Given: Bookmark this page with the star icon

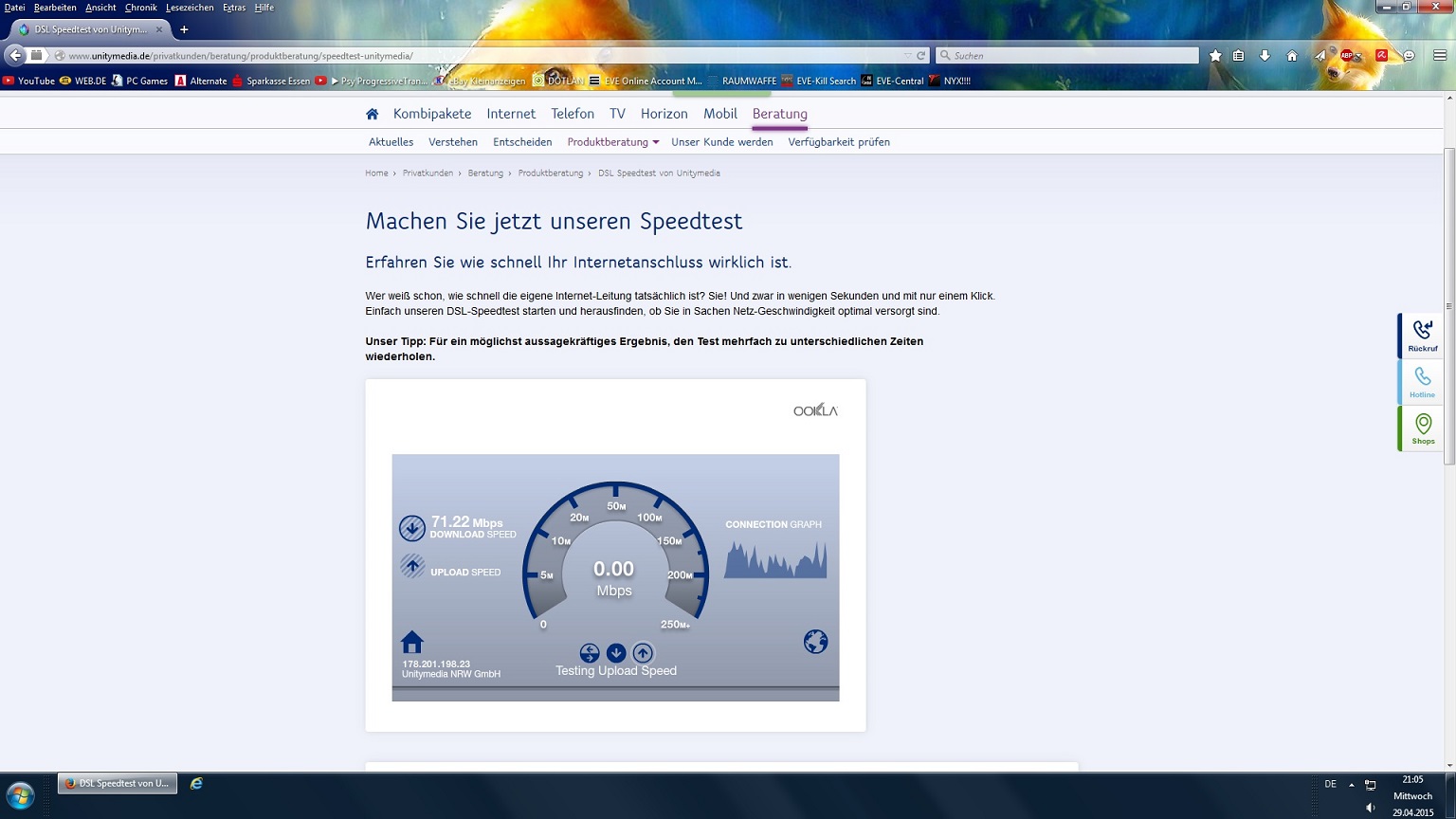Looking at the screenshot, I should (x=1215, y=56).
